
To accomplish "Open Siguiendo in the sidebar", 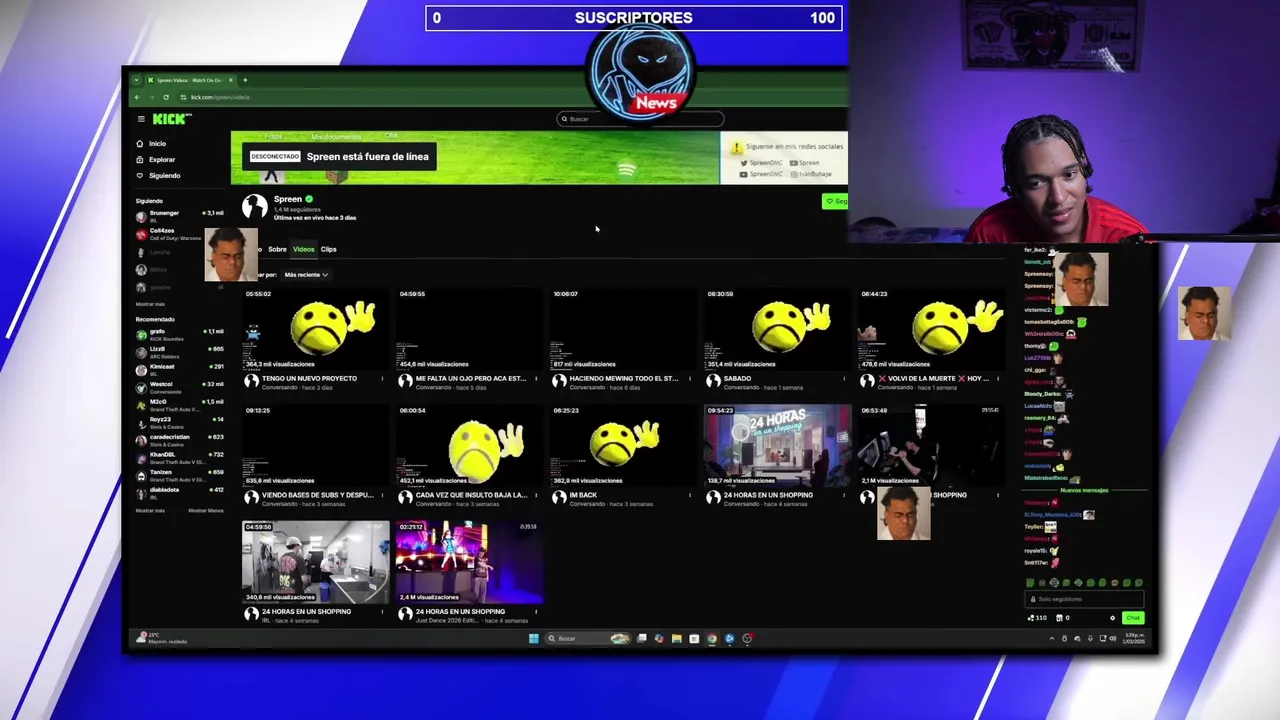I will pos(159,176).
